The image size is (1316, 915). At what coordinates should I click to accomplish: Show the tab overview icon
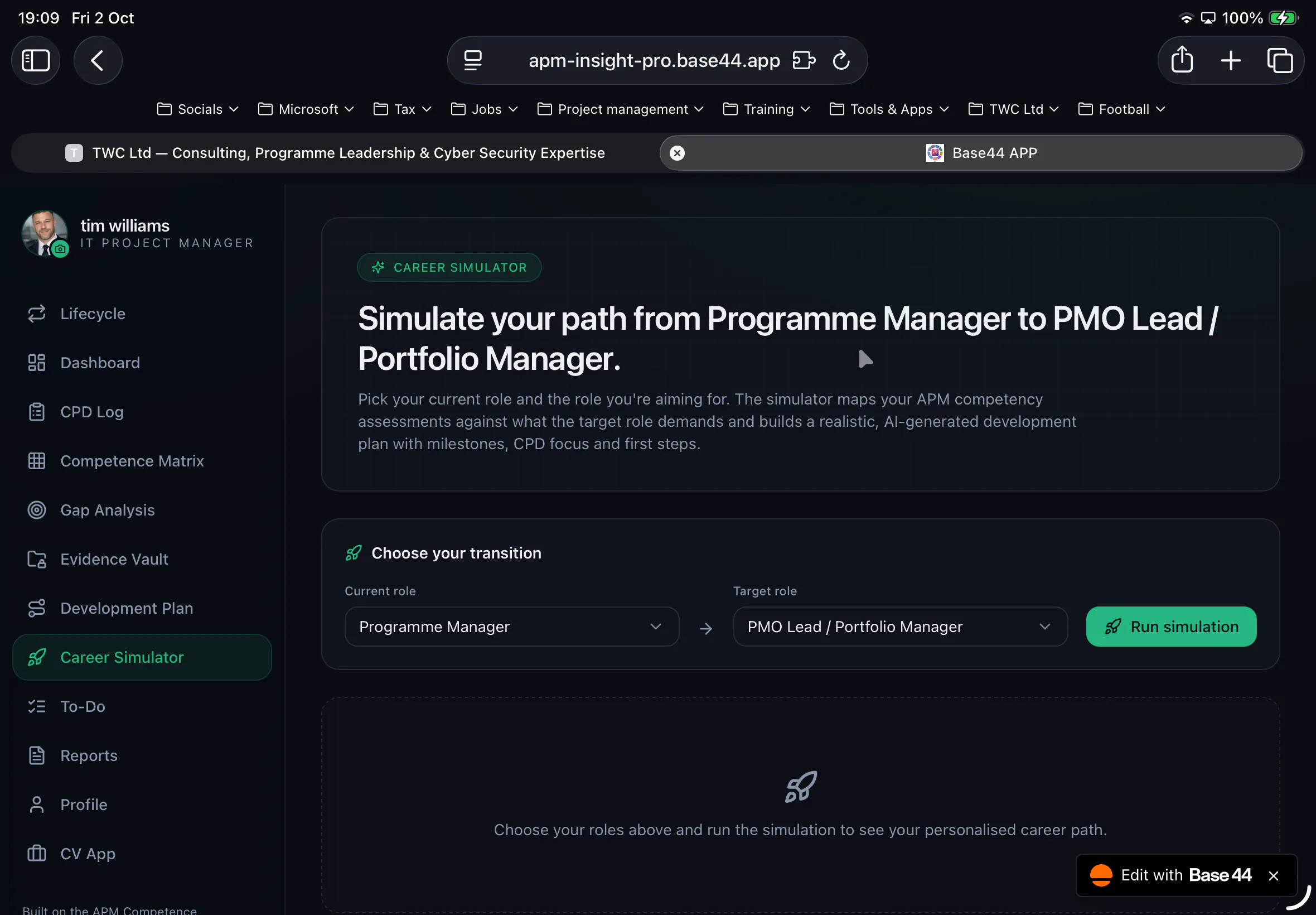click(1279, 60)
